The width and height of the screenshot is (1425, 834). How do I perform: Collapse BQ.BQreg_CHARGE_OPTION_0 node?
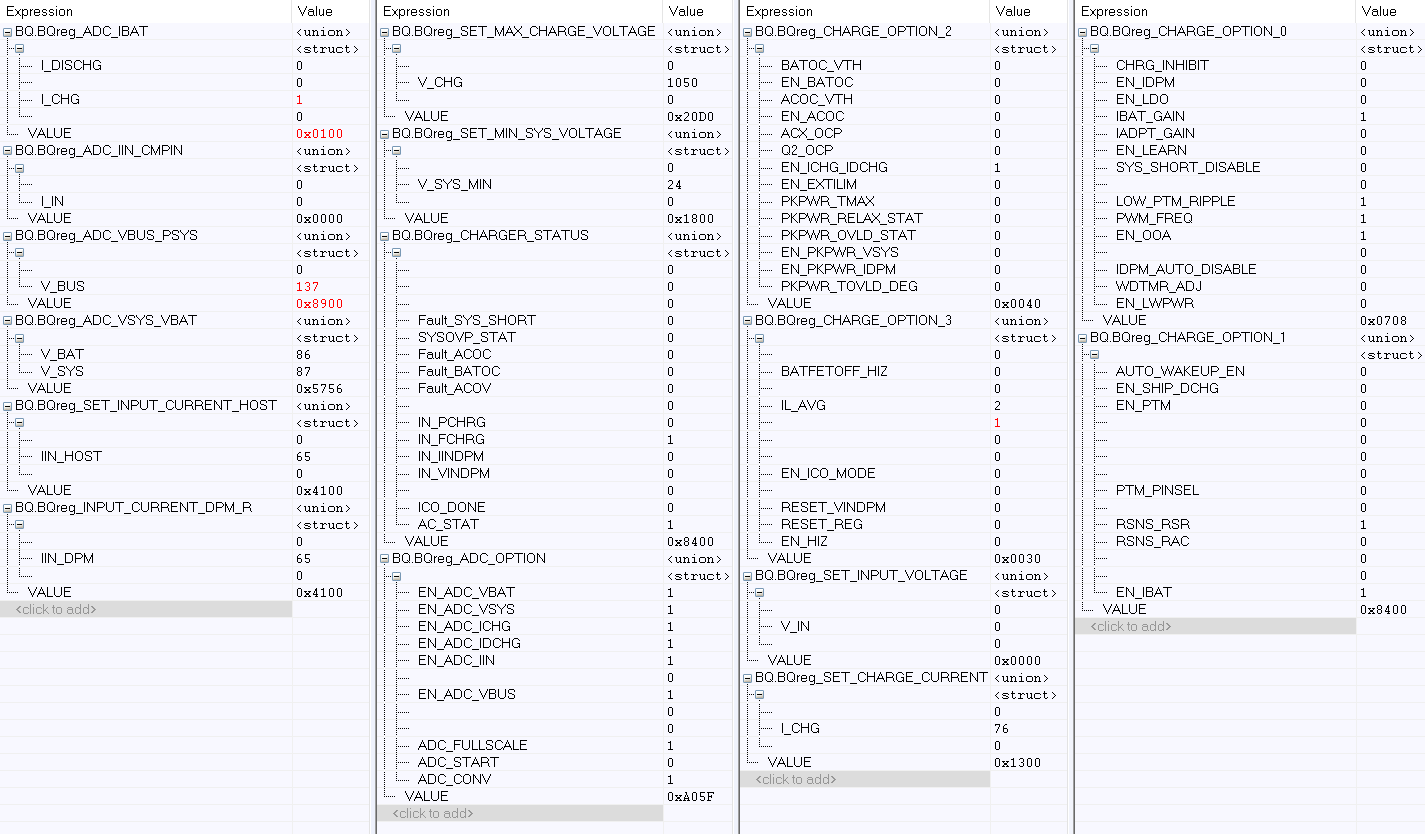coord(1083,32)
